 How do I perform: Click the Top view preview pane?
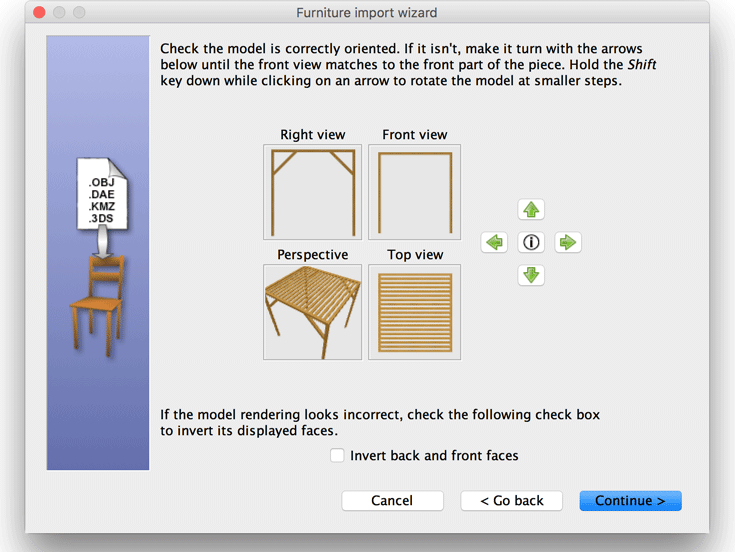(414, 312)
